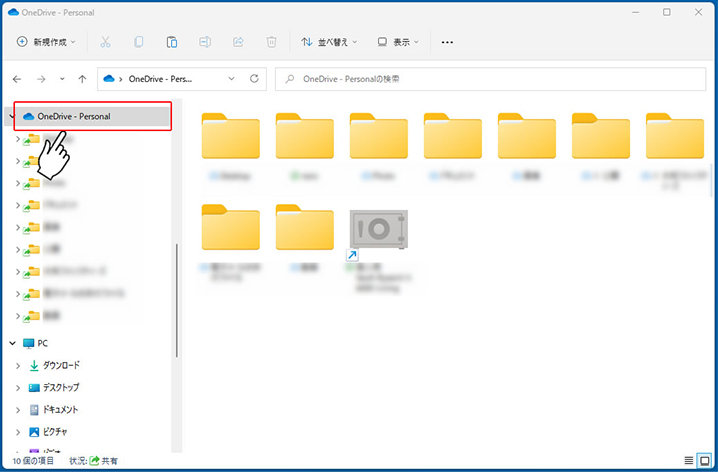This screenshot has width=719, height=473.
Task: Switch to large icons view in status bar
Action: pyautogui.click(x=705, y=461)
